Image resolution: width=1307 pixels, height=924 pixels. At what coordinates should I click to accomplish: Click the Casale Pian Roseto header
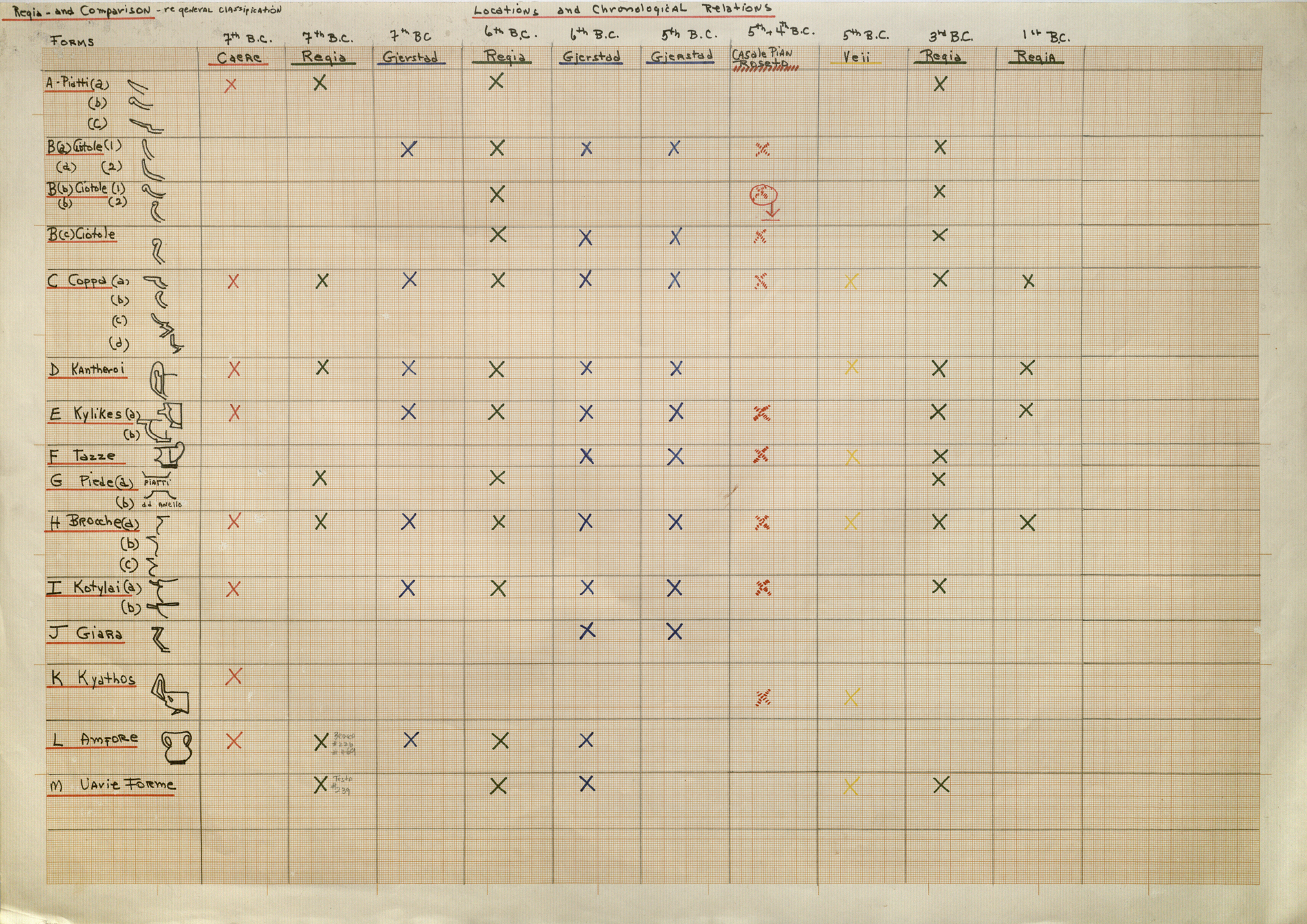click(x=763, y=59)
